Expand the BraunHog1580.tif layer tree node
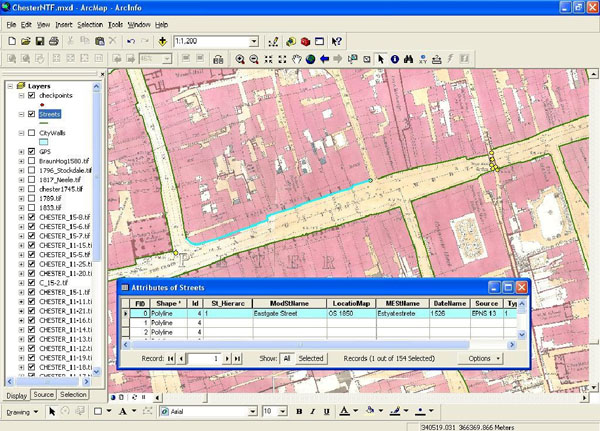Screen dimensions: 600x431 (22, 160)
